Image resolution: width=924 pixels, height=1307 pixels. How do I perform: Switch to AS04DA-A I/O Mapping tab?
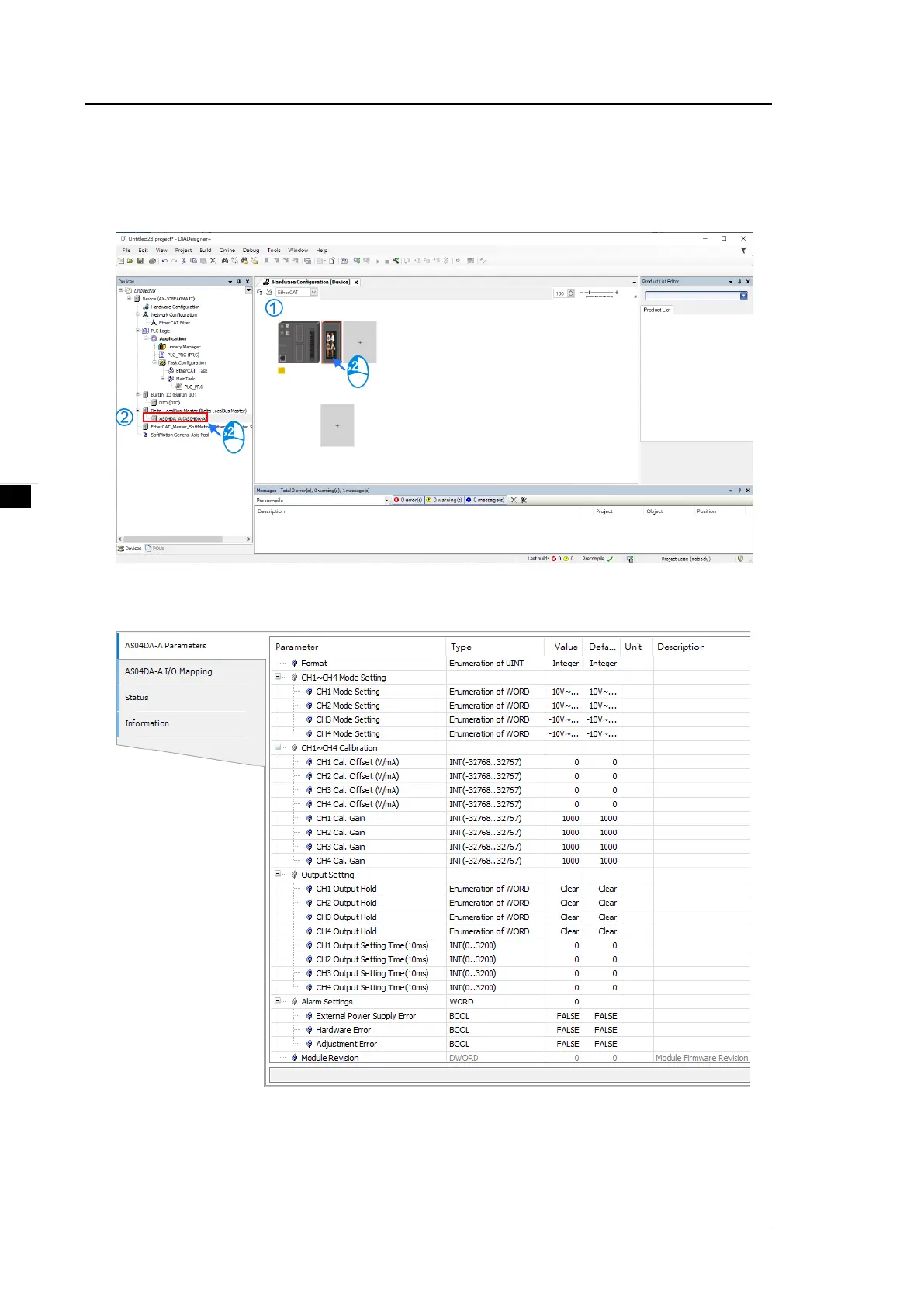coord(168,671)
